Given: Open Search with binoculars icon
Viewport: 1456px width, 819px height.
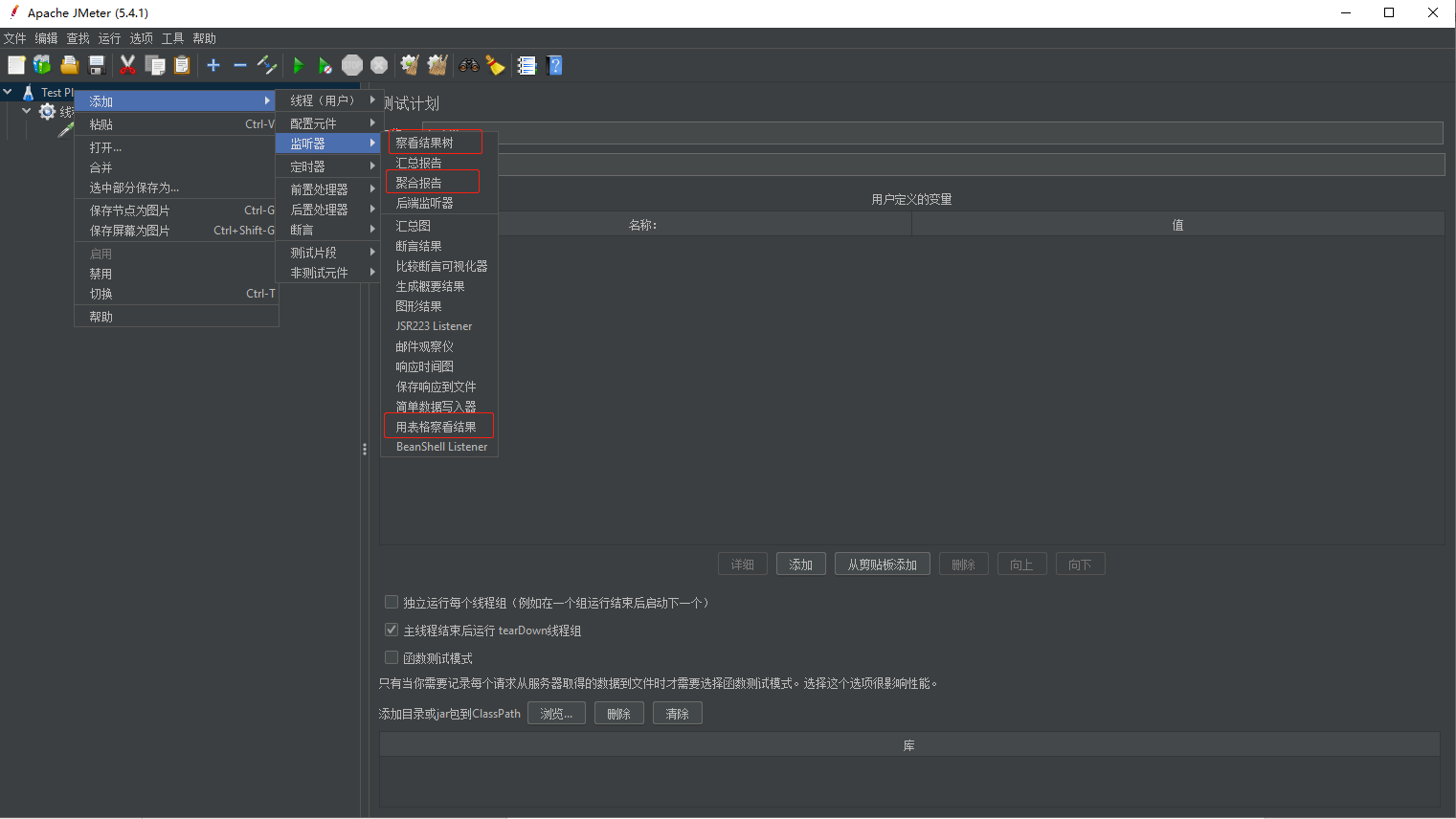Looking at the screenshot, I should tap(469, 65).
